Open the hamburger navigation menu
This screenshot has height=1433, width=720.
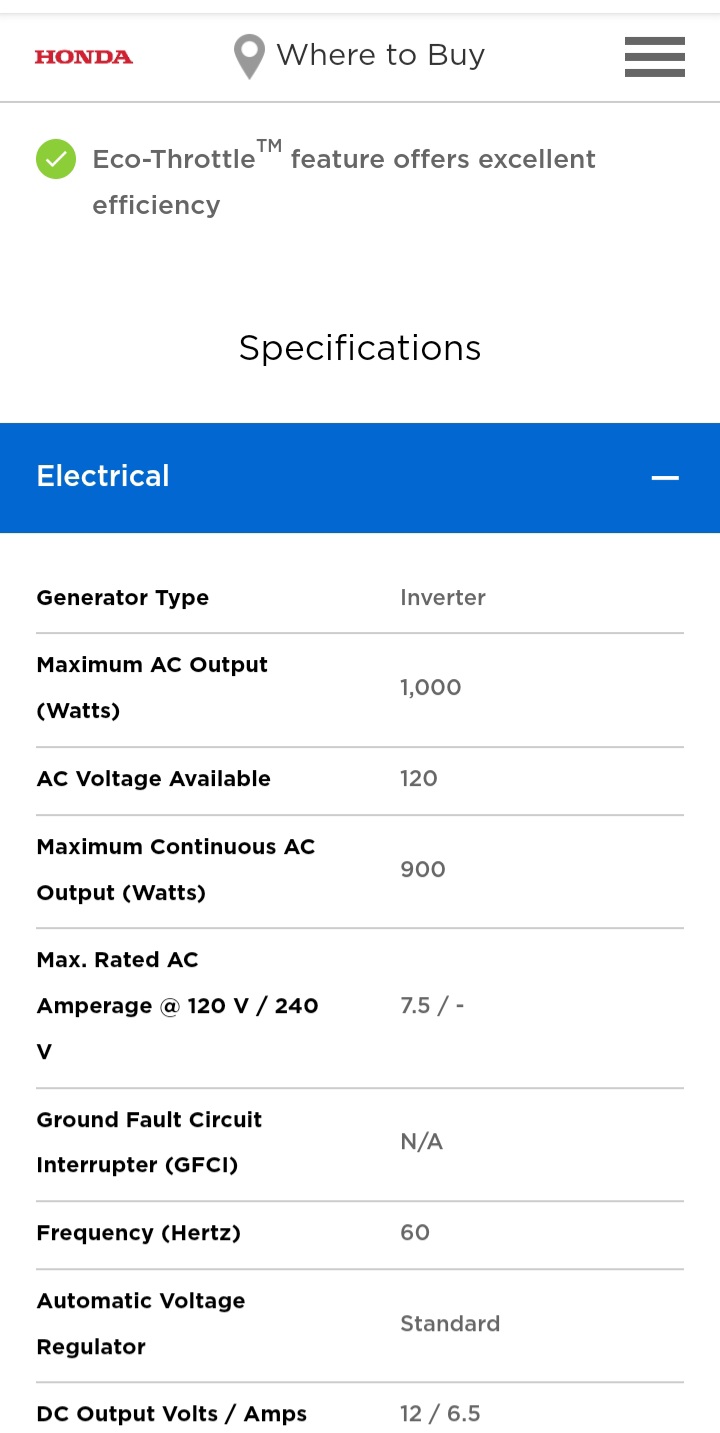click(x=654, y=57)
